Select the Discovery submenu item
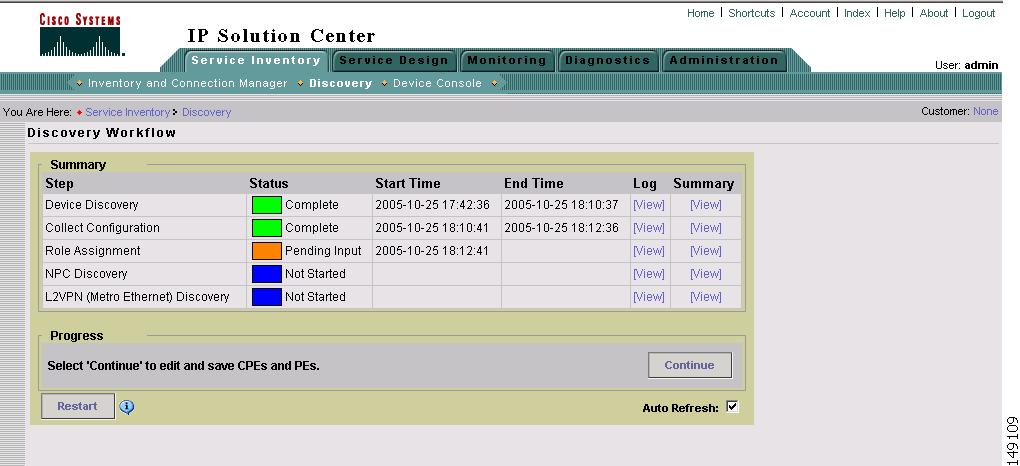The width and height of the screenshot is (1020, 466). pos(340,83)
